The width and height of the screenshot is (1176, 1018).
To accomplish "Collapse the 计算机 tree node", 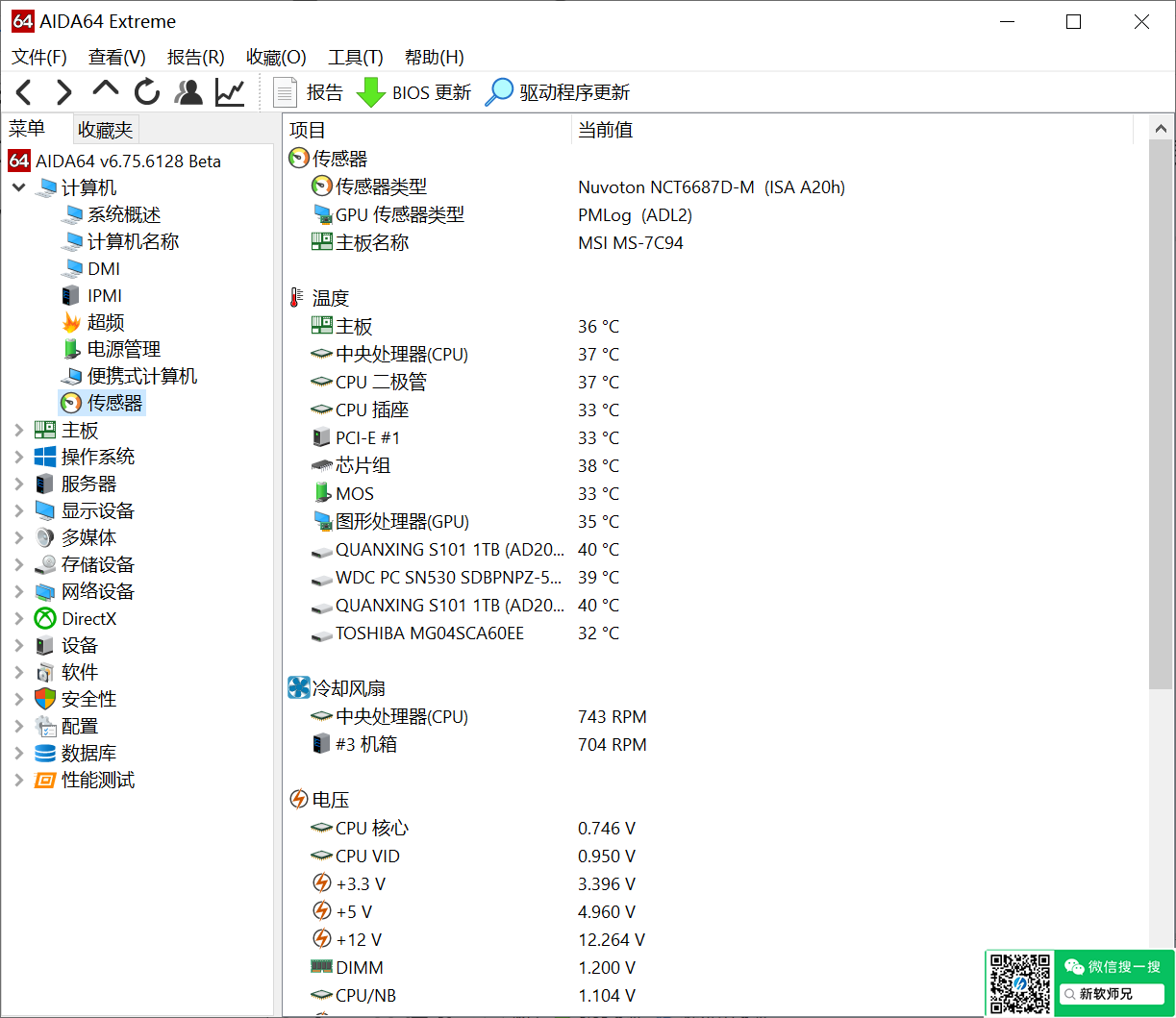I will click(x=18, y=188).
